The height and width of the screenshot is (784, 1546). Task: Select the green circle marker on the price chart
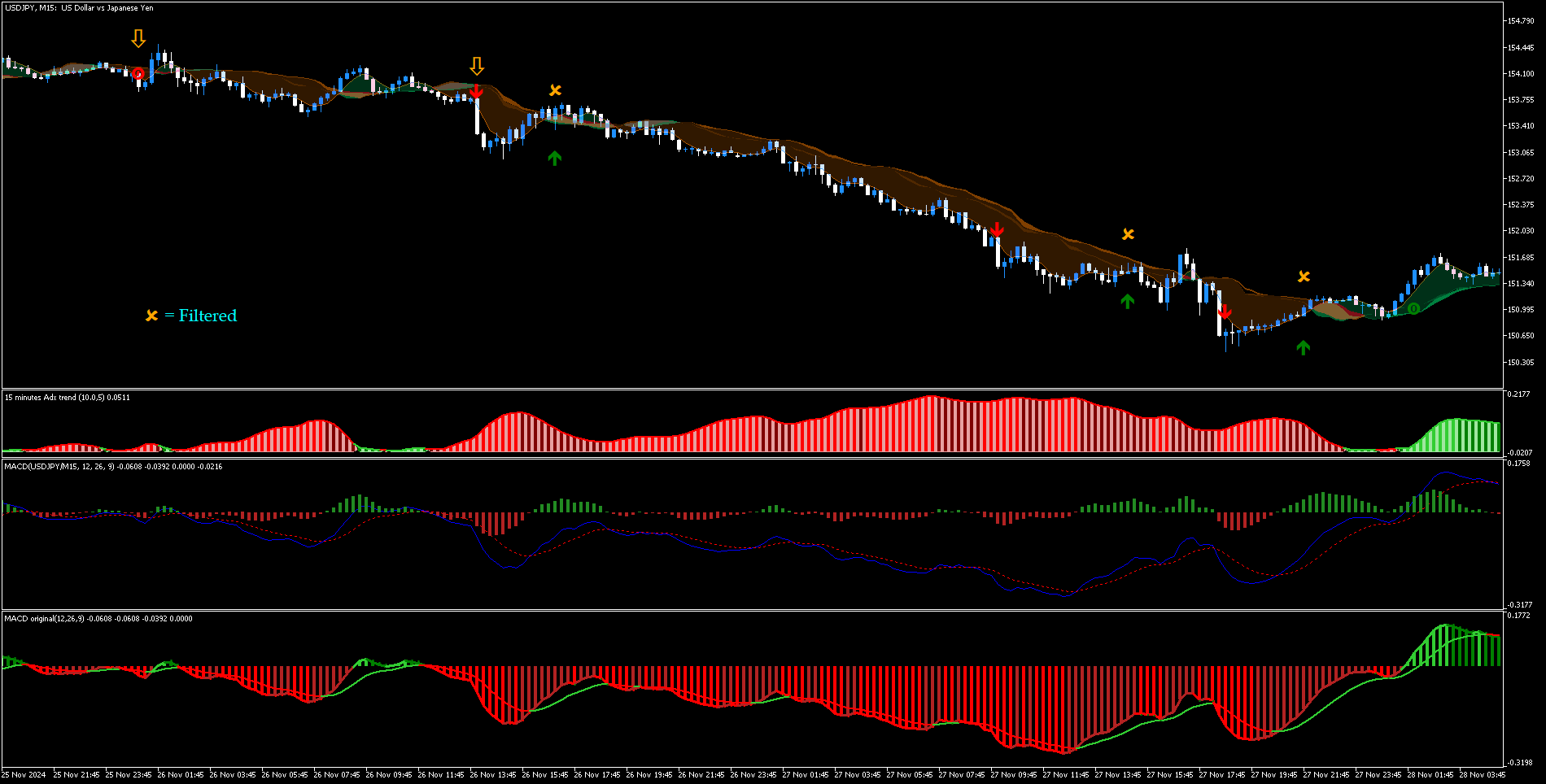coord(1413,308)
